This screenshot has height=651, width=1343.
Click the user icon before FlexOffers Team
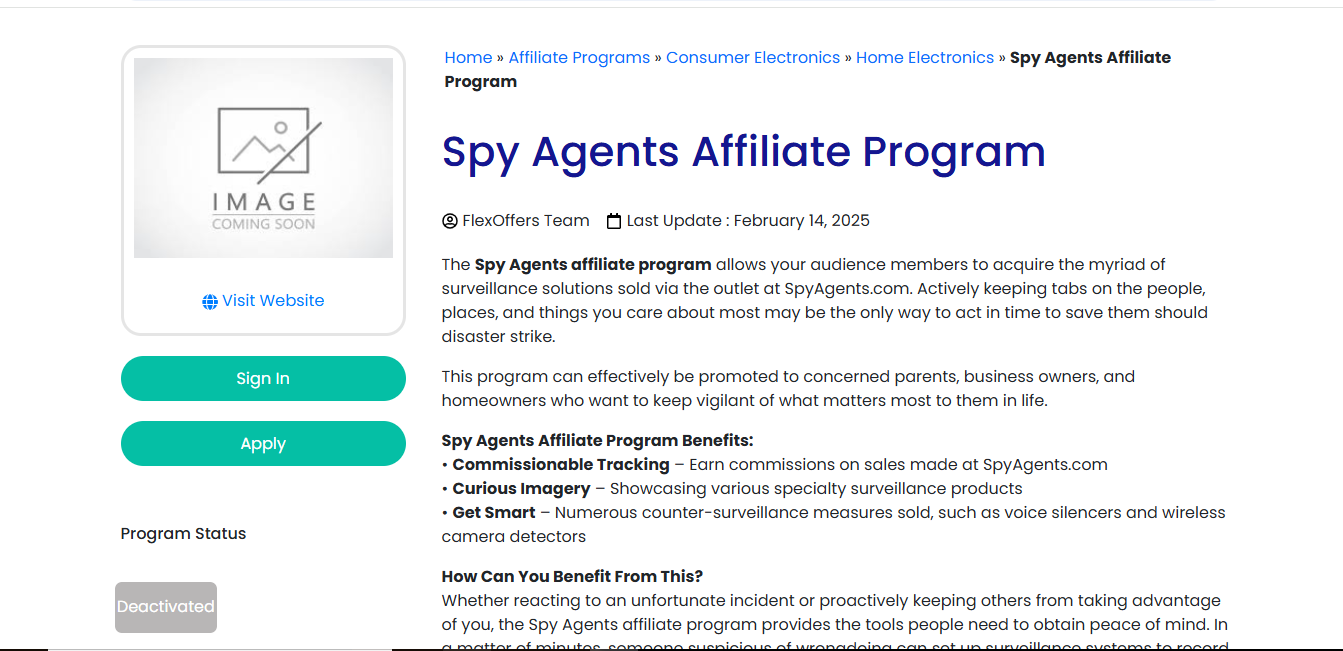click(450, 221)
